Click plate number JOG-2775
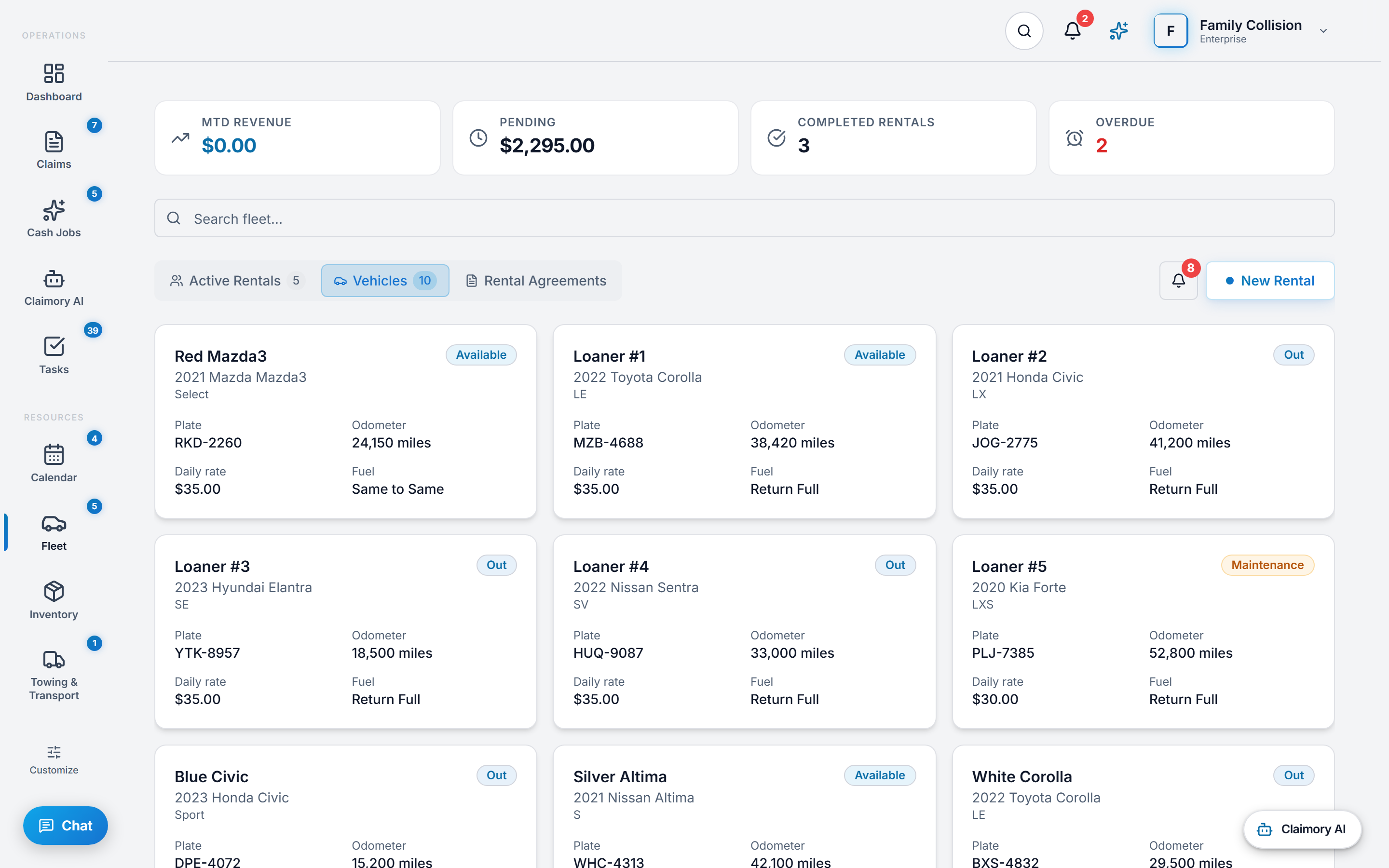This screenshot has width=1389, height=868. tap(1005, 443)
